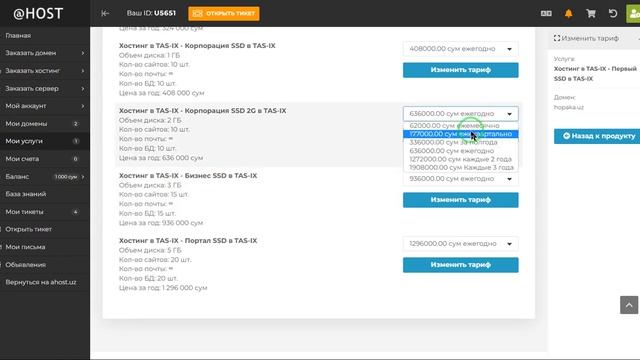640x360 pixels.
Task: Click plan title 'Бизнес SSD в TAS-IX'
Action: [221, 176]
